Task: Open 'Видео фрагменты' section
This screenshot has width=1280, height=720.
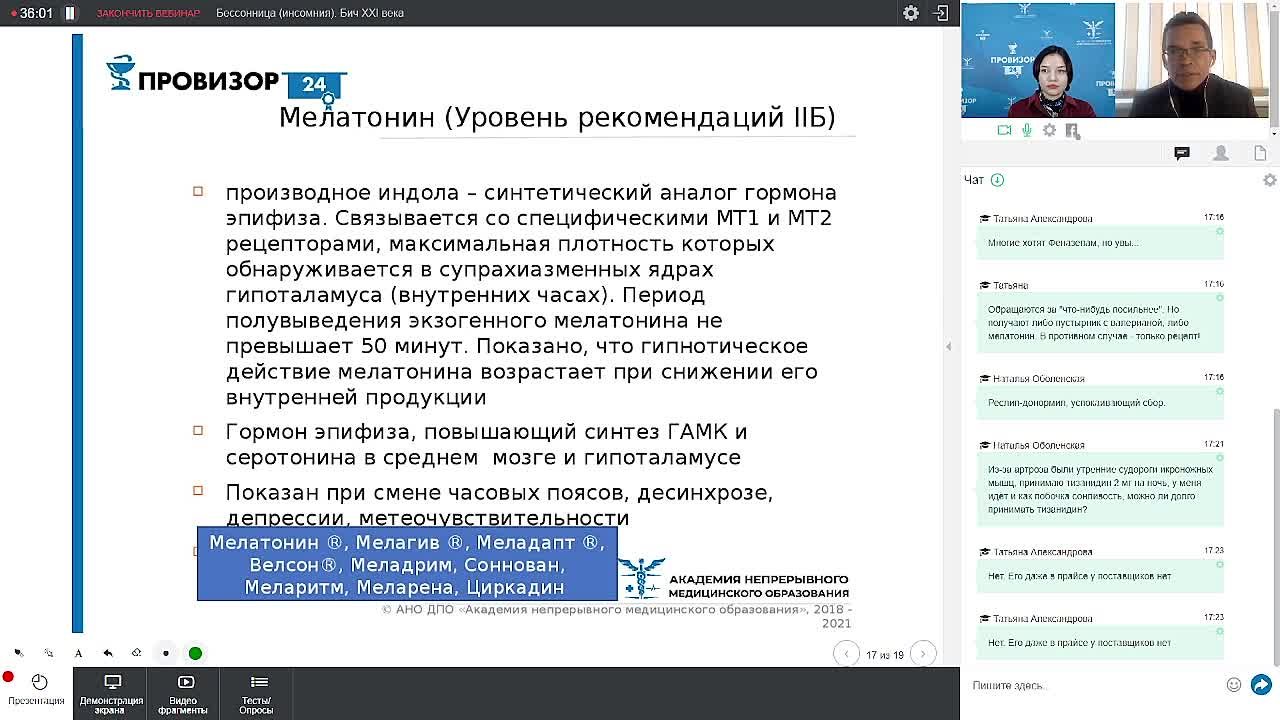Action: click(184, 694)
